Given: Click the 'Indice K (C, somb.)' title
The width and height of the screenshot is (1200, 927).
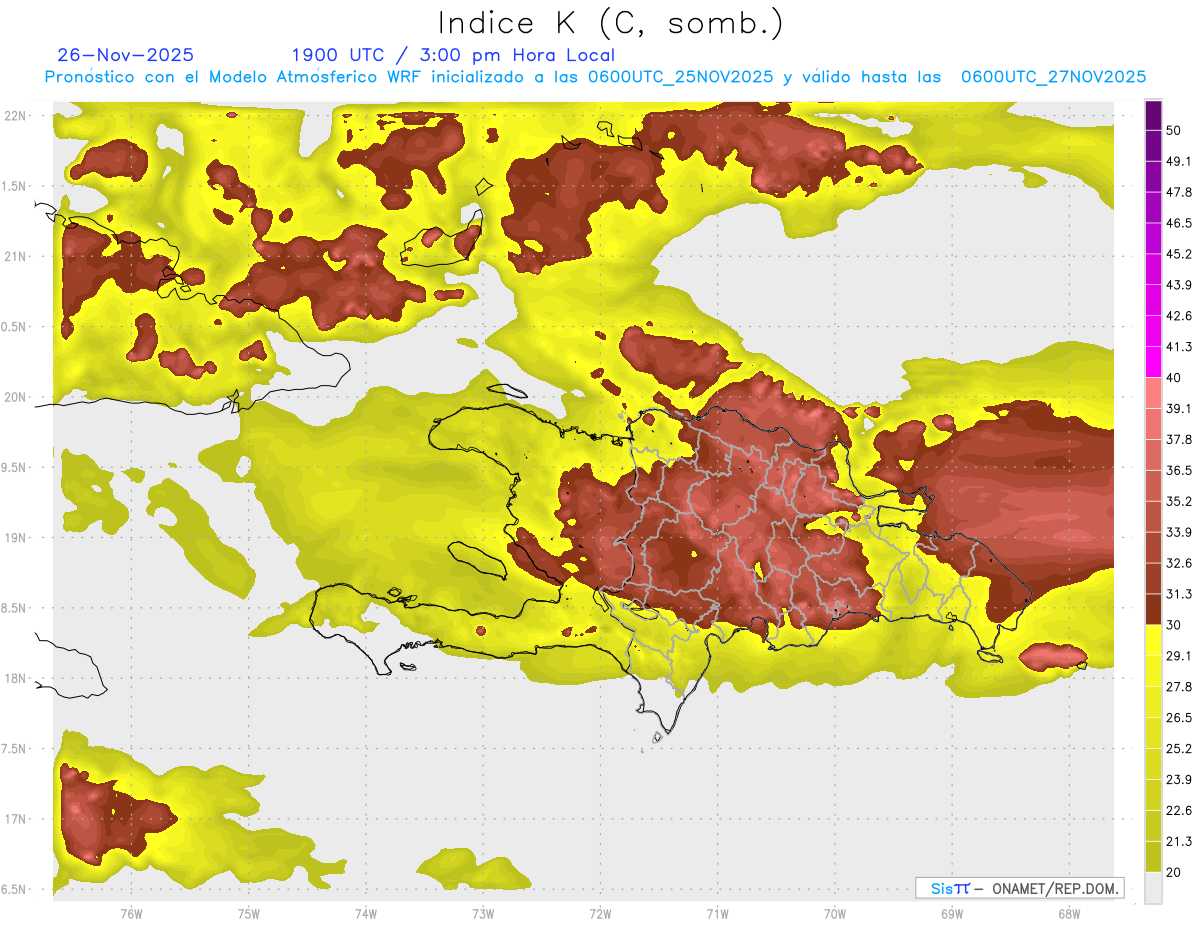Looking at the screenshot, I should pyautogui.click(x=610, y=22).
